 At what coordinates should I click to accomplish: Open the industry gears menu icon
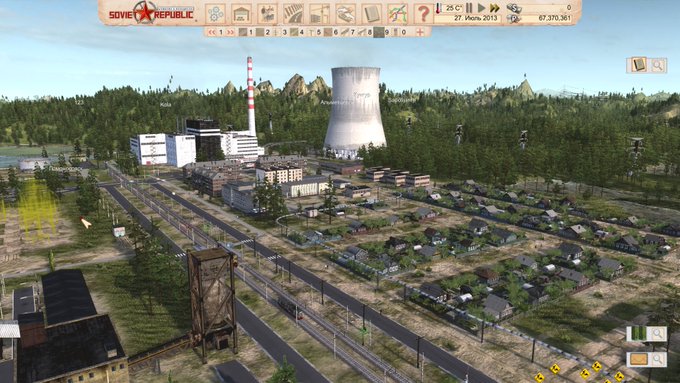click(216, 13)
